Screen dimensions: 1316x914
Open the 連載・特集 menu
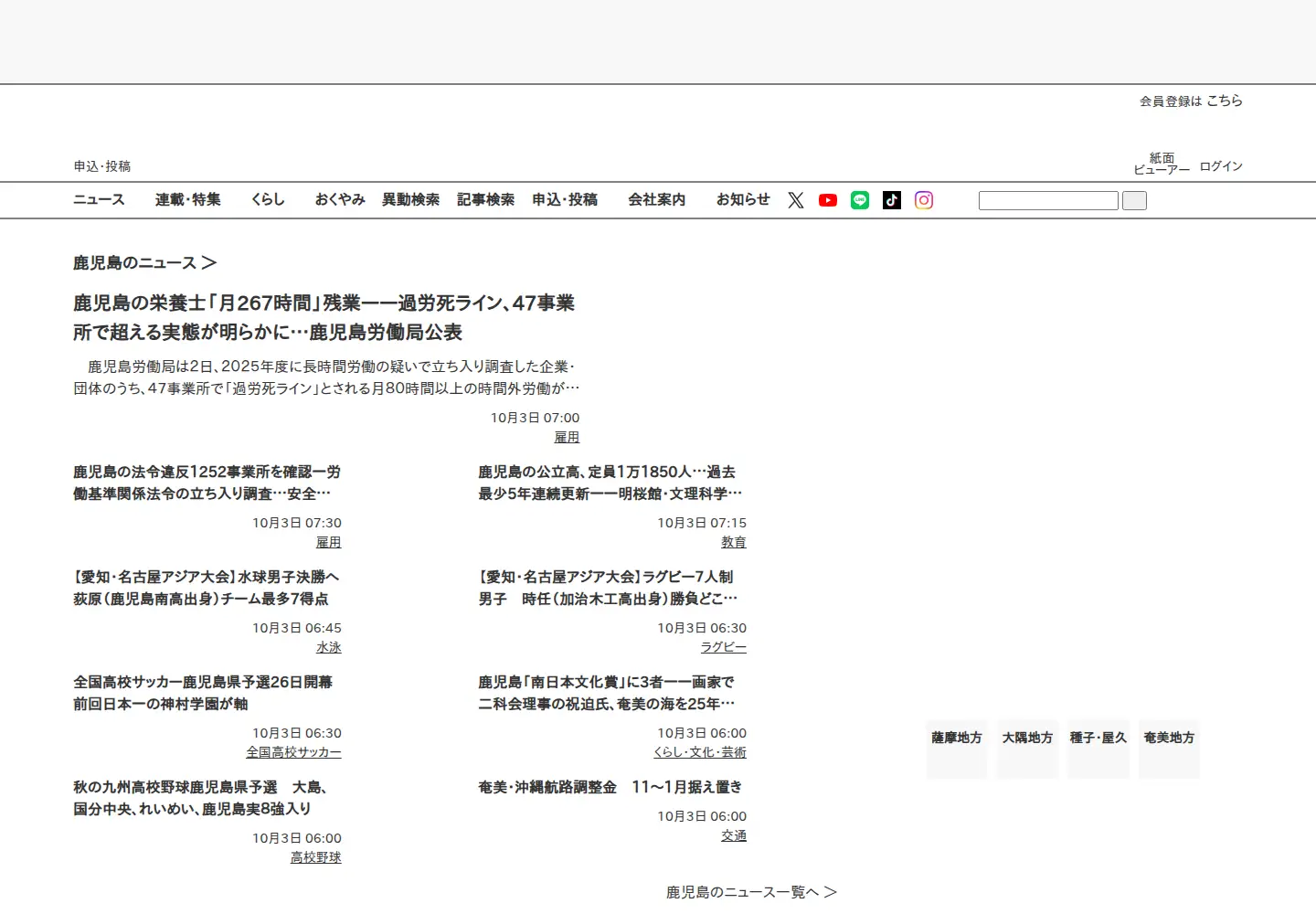coord(188,199)
